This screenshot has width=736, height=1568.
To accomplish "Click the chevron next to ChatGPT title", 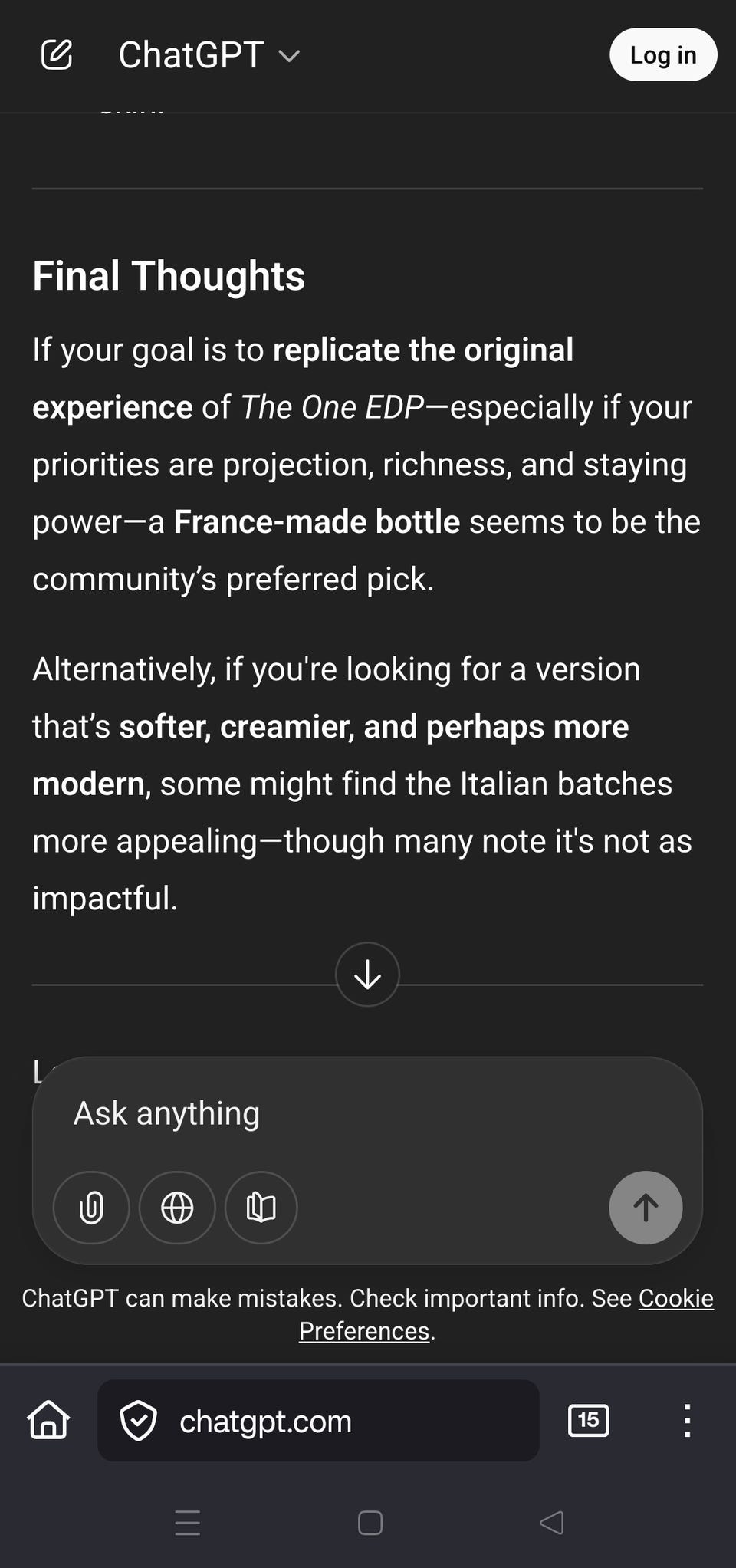I will pos(289,56).
